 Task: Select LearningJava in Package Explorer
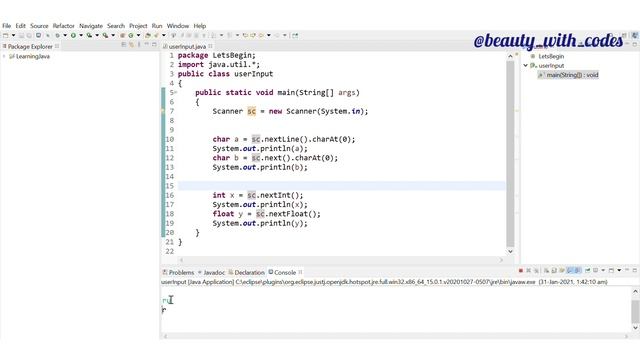tap(29, 56)
